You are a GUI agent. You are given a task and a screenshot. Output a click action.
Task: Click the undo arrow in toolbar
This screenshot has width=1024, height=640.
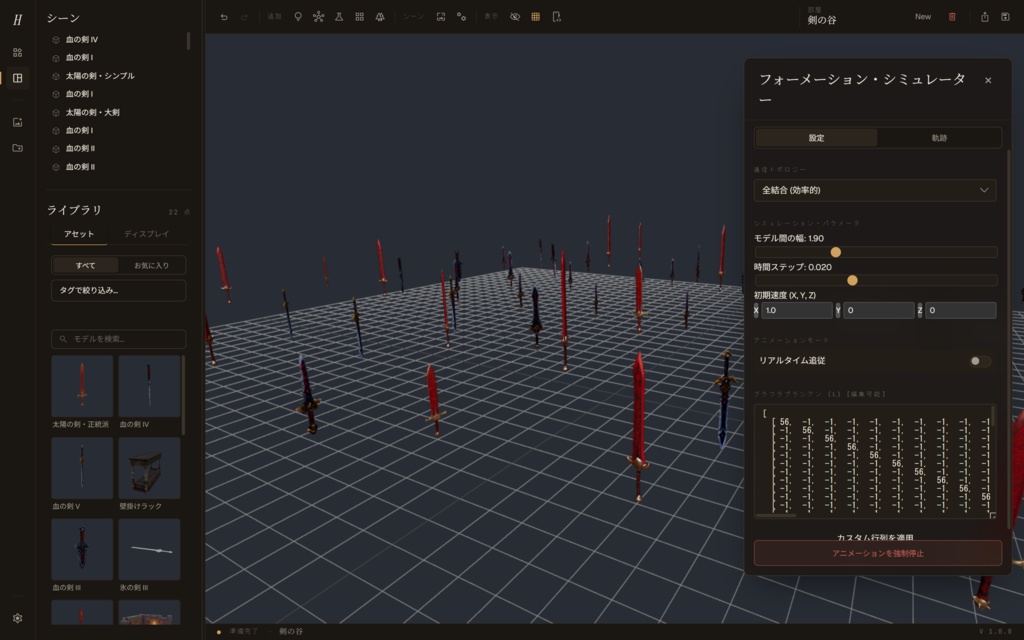(224, 17)
